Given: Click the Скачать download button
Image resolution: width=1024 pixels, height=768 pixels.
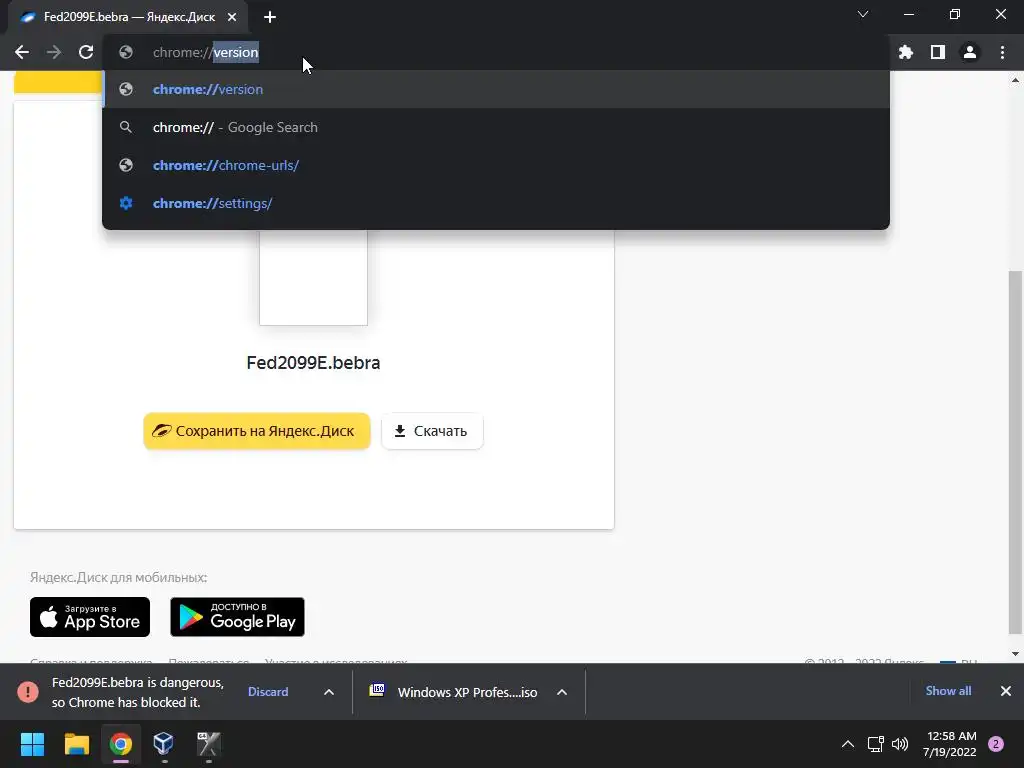Looking at the screenshot, I should (x=432, y=431).
